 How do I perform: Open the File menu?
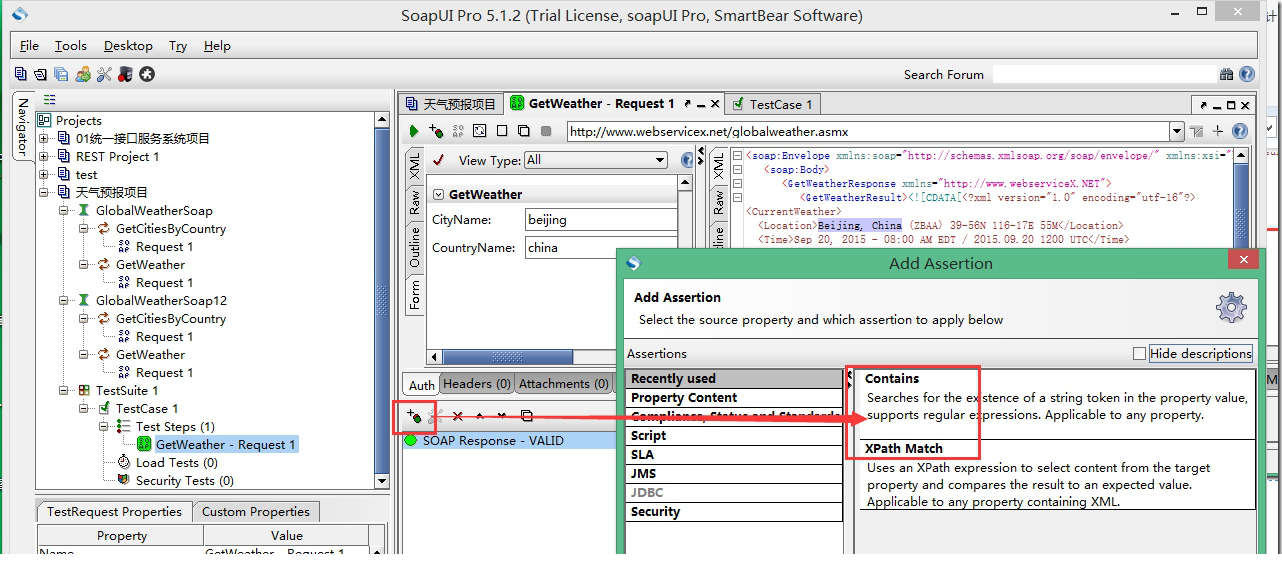29,45
